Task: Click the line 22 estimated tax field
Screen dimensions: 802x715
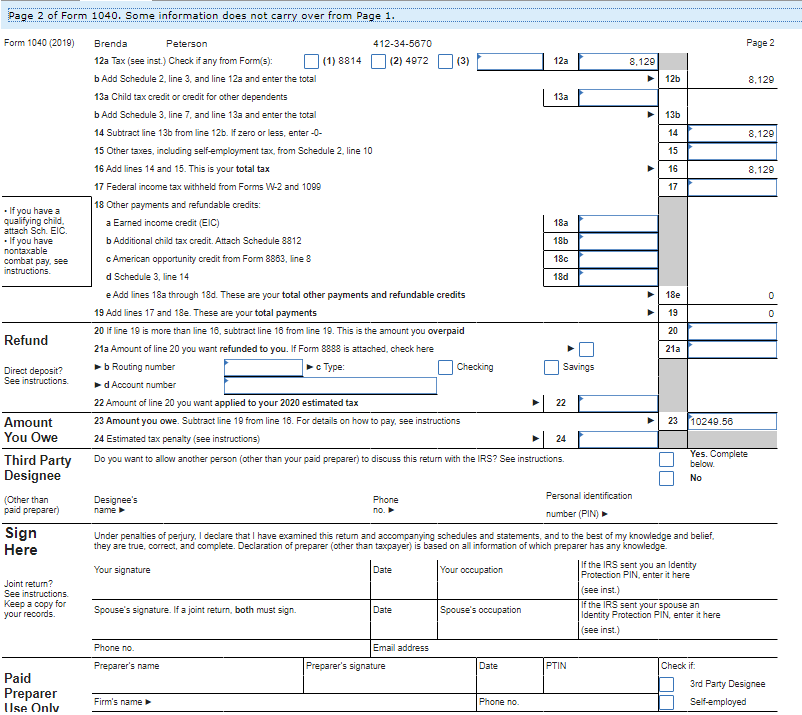Action: click(618, 403)
